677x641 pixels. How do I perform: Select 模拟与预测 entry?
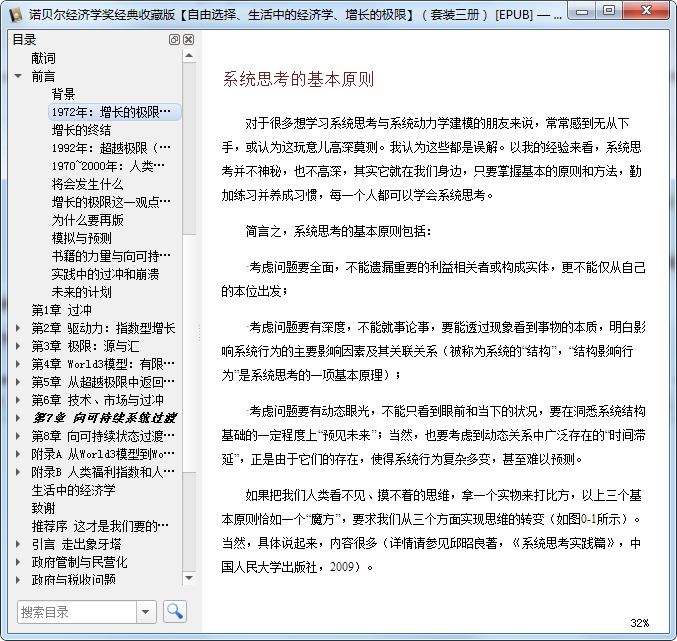[x=81, y=238]
